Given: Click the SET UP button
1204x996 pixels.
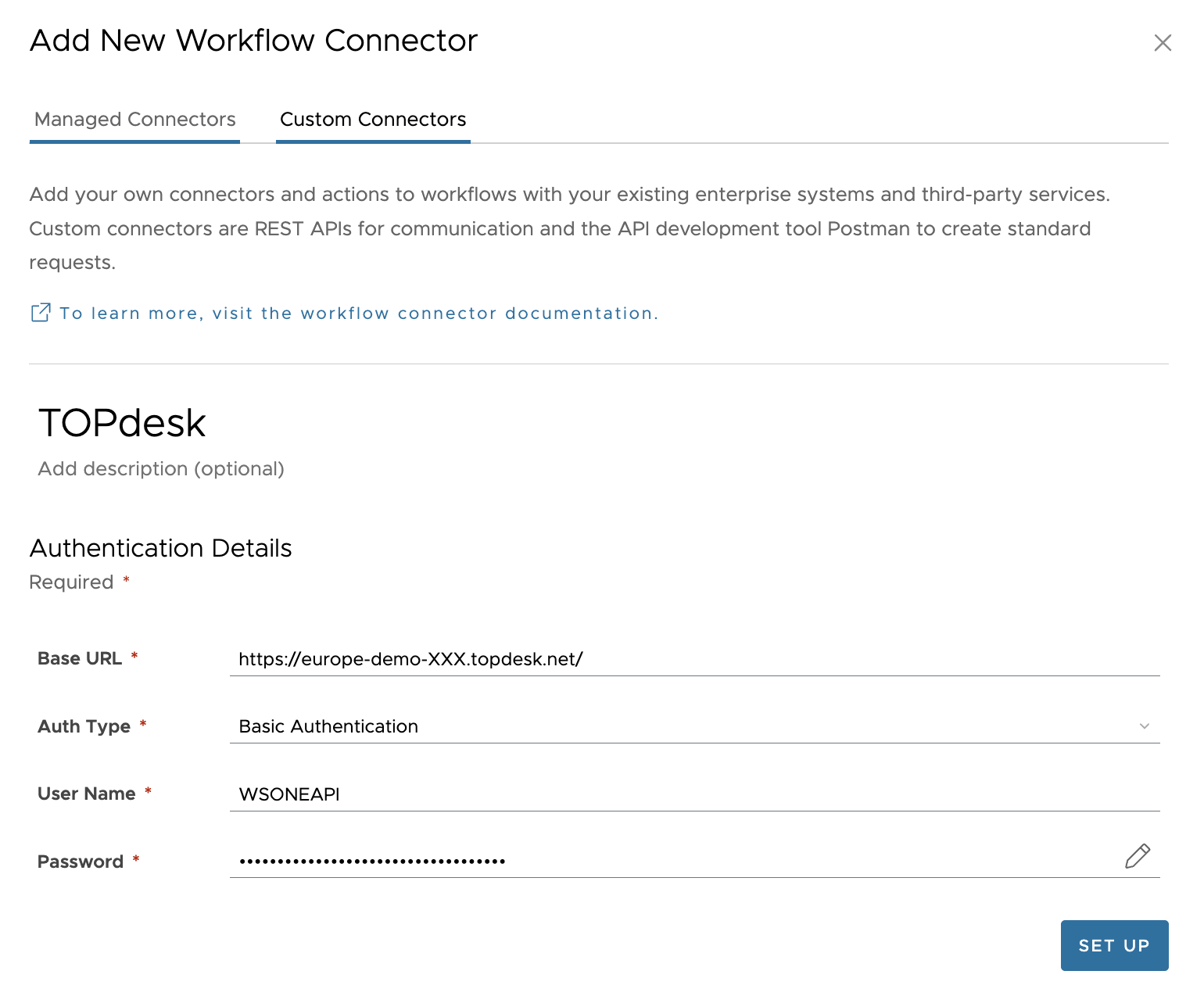Looking at the screenshot, I should (1114, 945).
